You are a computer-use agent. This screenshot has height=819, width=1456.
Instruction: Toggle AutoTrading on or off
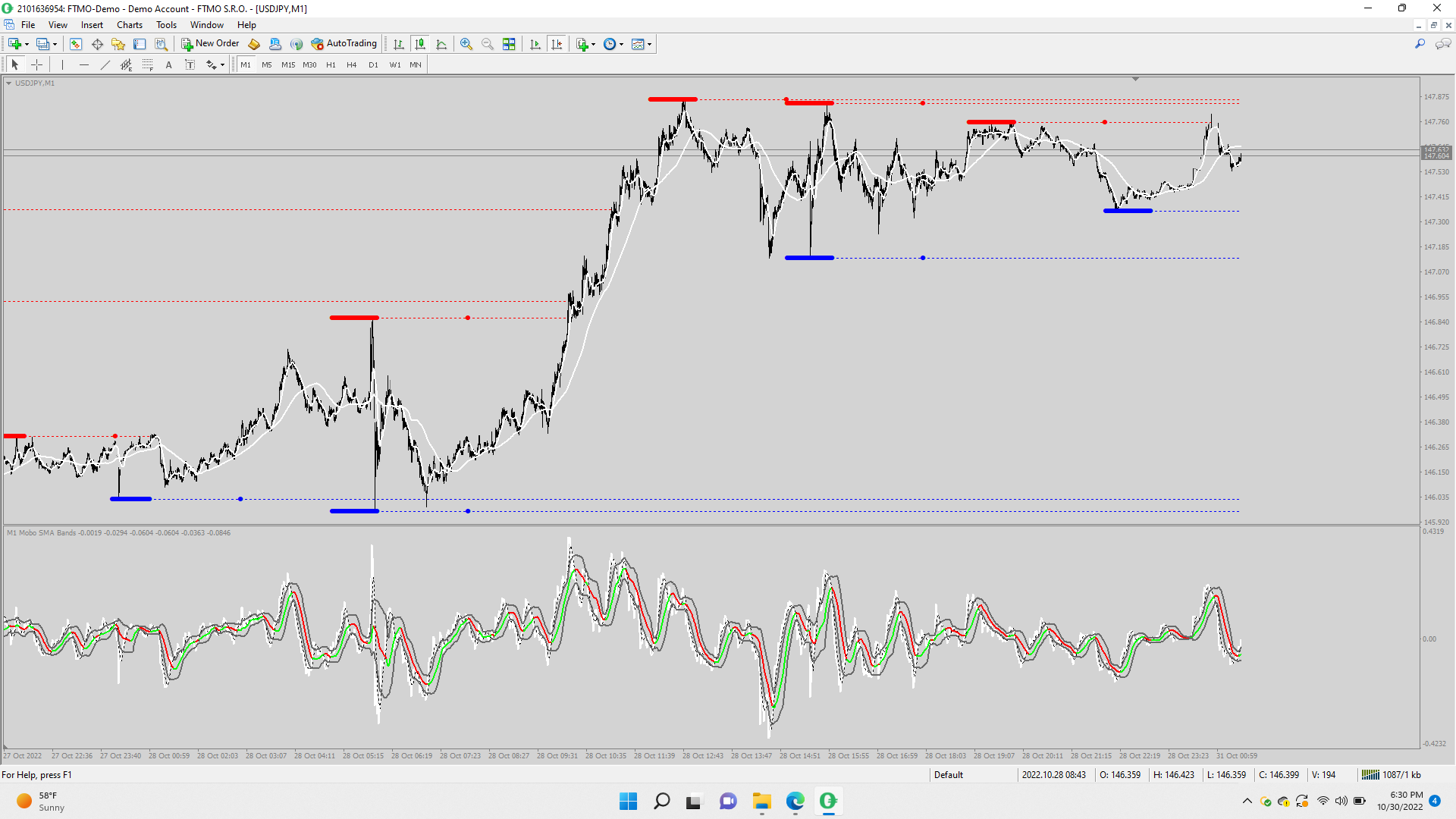pyautogui.click(x=344, y=44)
